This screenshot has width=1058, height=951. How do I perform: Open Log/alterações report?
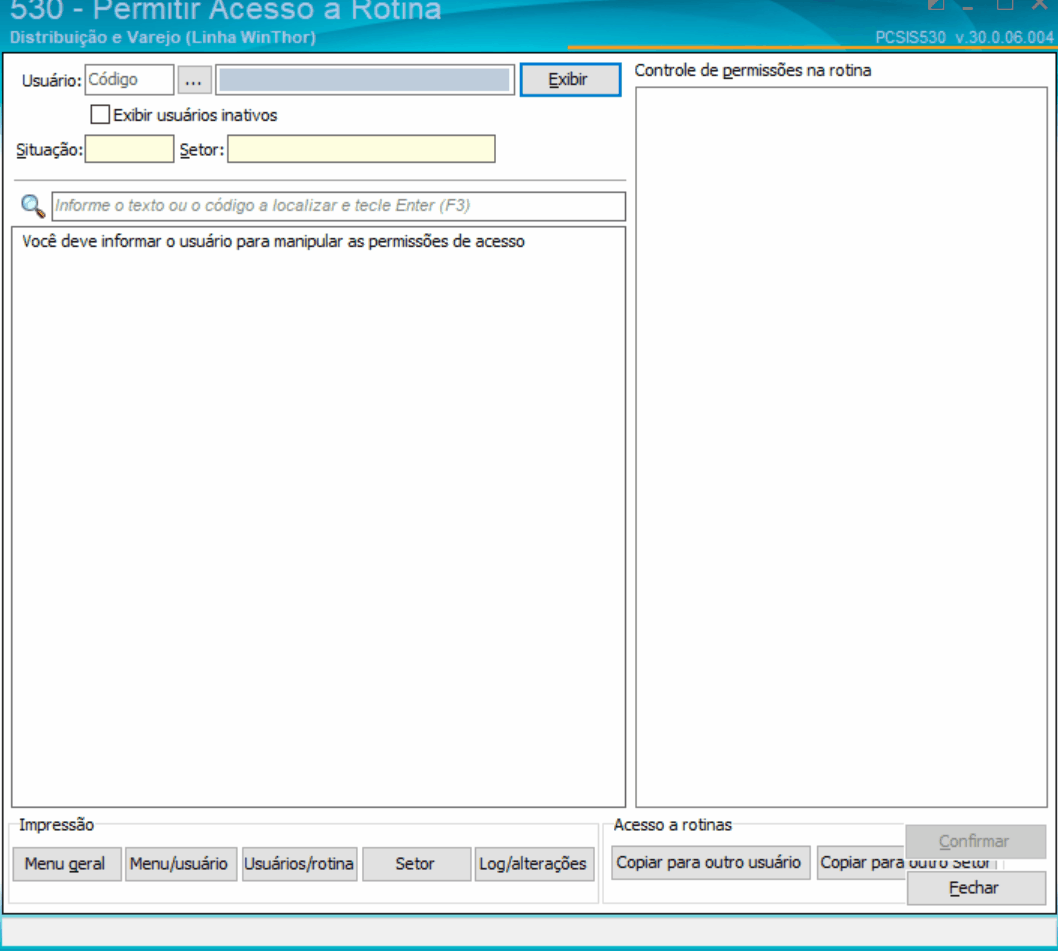pyautogui.click(x=534, y=864)
